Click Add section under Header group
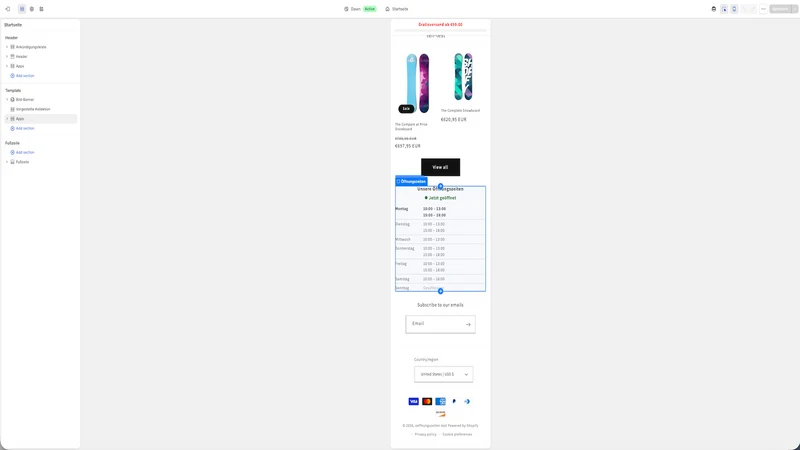The image size is (800, 450). tap(22, 76)
